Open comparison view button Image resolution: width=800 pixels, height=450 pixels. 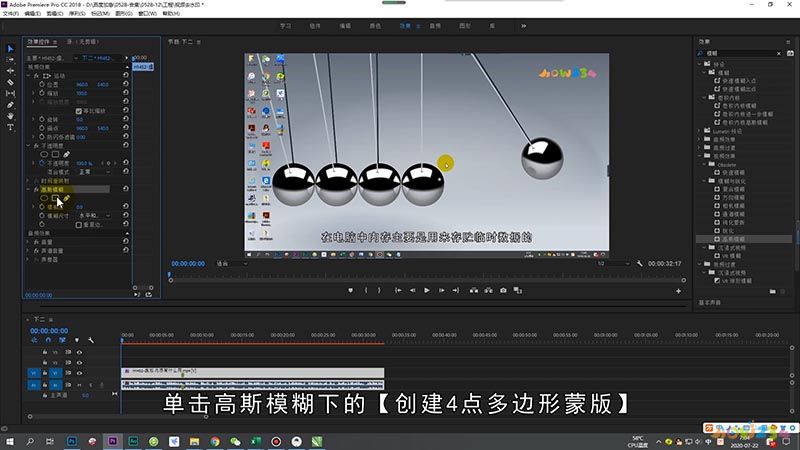click(x=517, y=290)
